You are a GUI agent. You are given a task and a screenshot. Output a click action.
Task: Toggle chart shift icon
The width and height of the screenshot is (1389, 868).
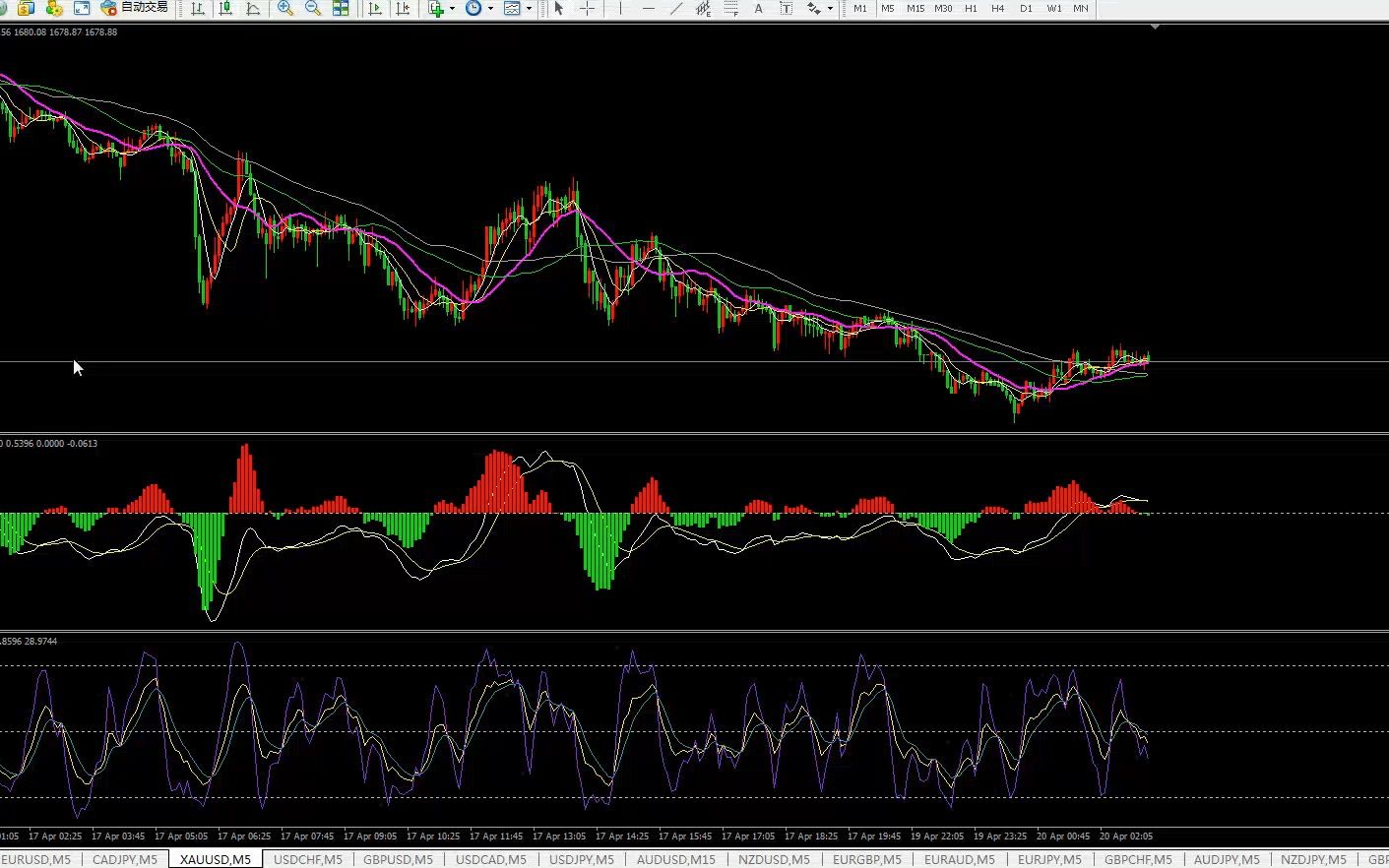click(403, 8)
